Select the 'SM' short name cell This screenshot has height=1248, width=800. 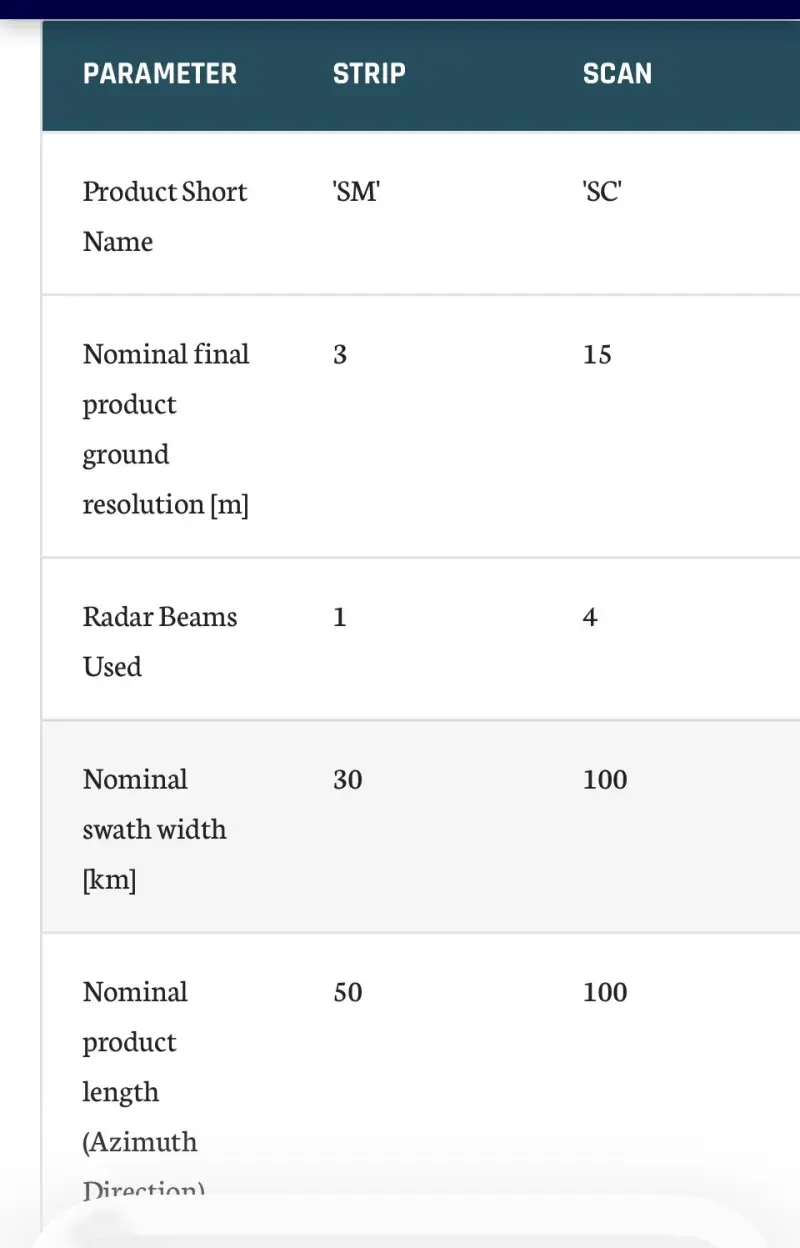(x=356, y=192)
